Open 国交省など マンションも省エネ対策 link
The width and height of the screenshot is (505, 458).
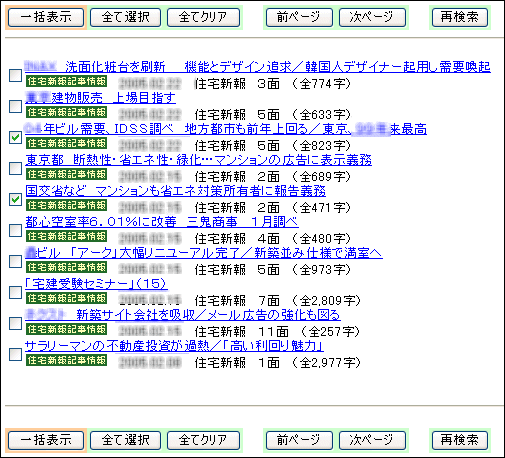tap(175, 191)
